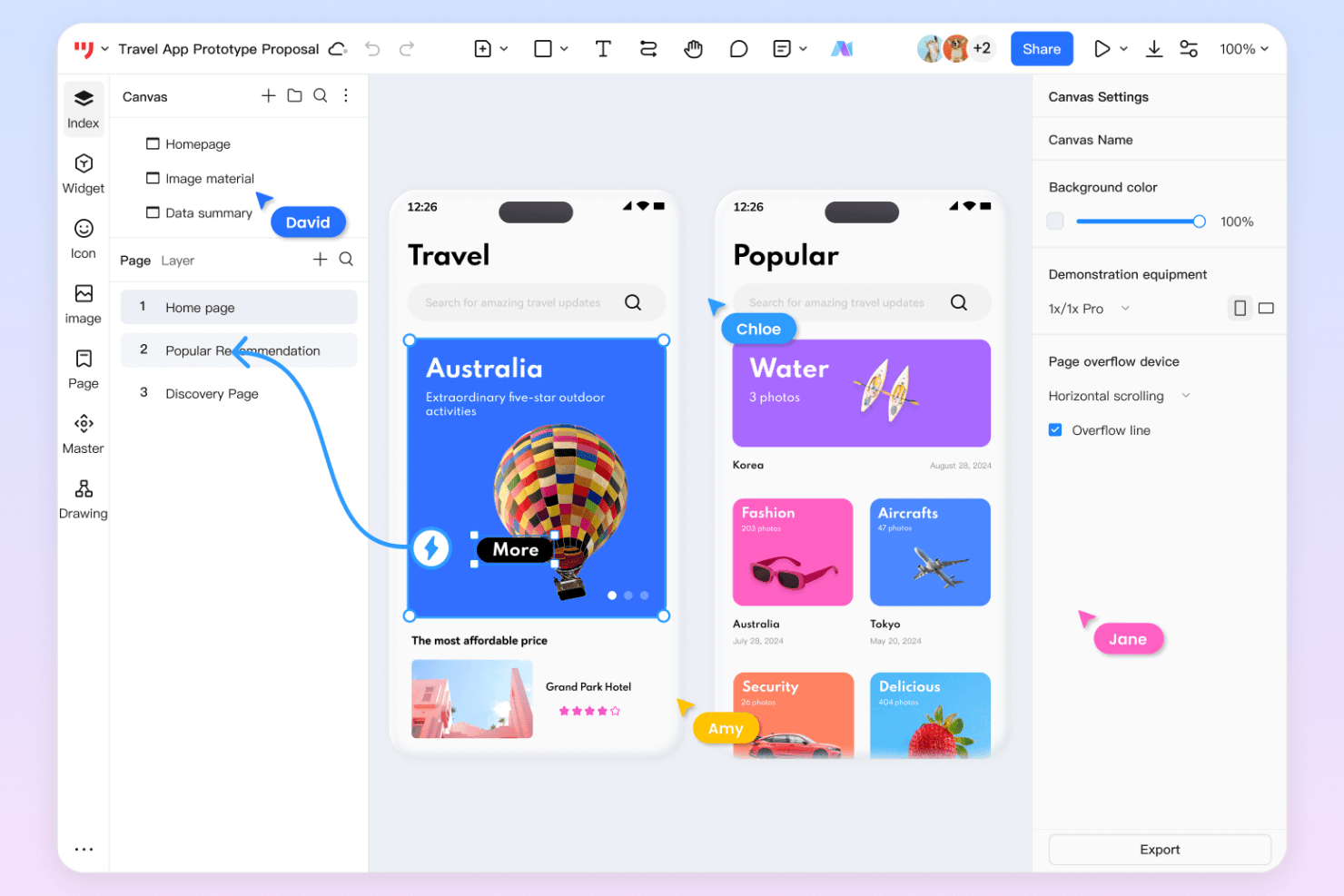Undo the last action
Image resolution: width=1344 pixels, height=896 pixels.
[x=372, y=49]
